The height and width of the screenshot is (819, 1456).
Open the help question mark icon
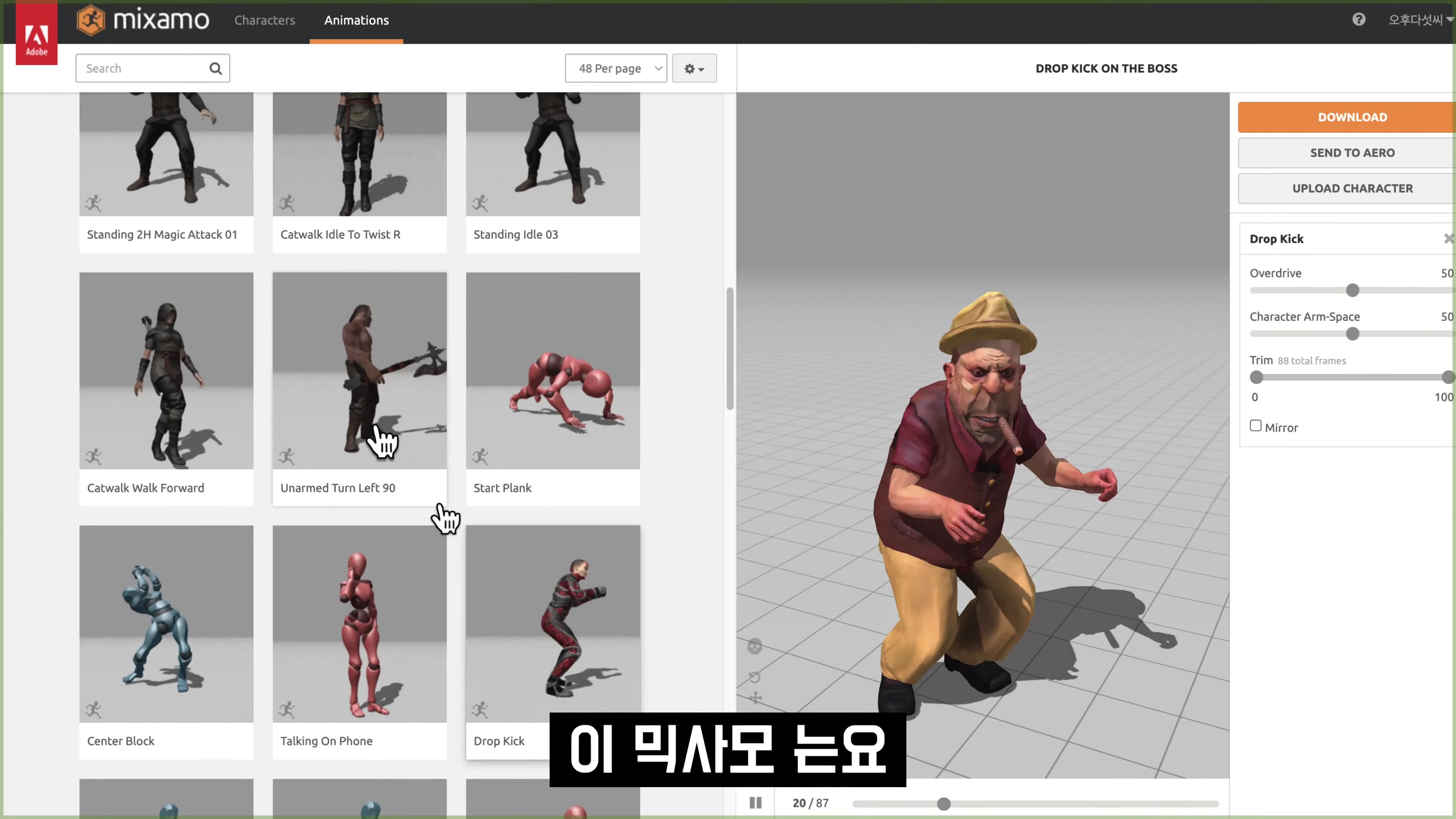point(1359,20)
